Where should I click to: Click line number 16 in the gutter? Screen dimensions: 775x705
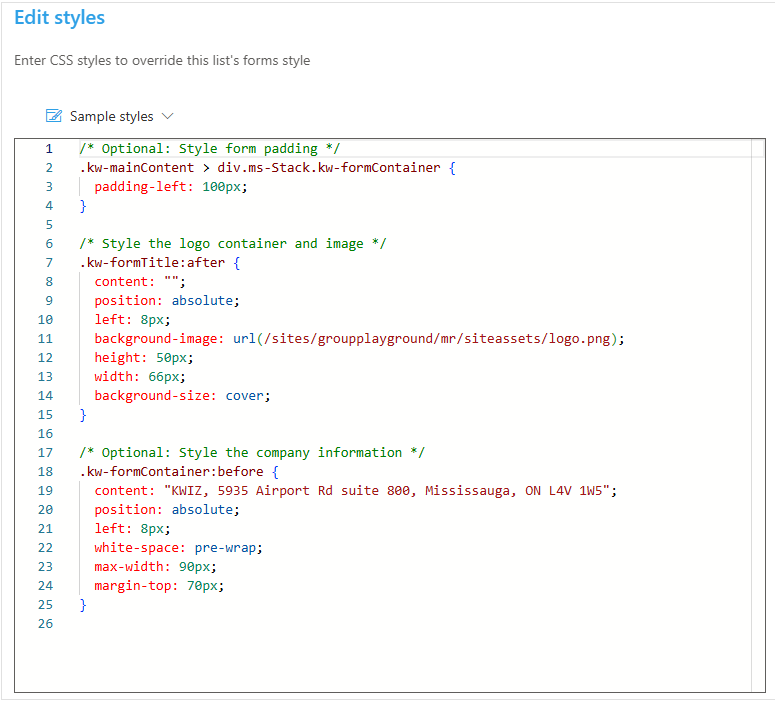[45, 434]
